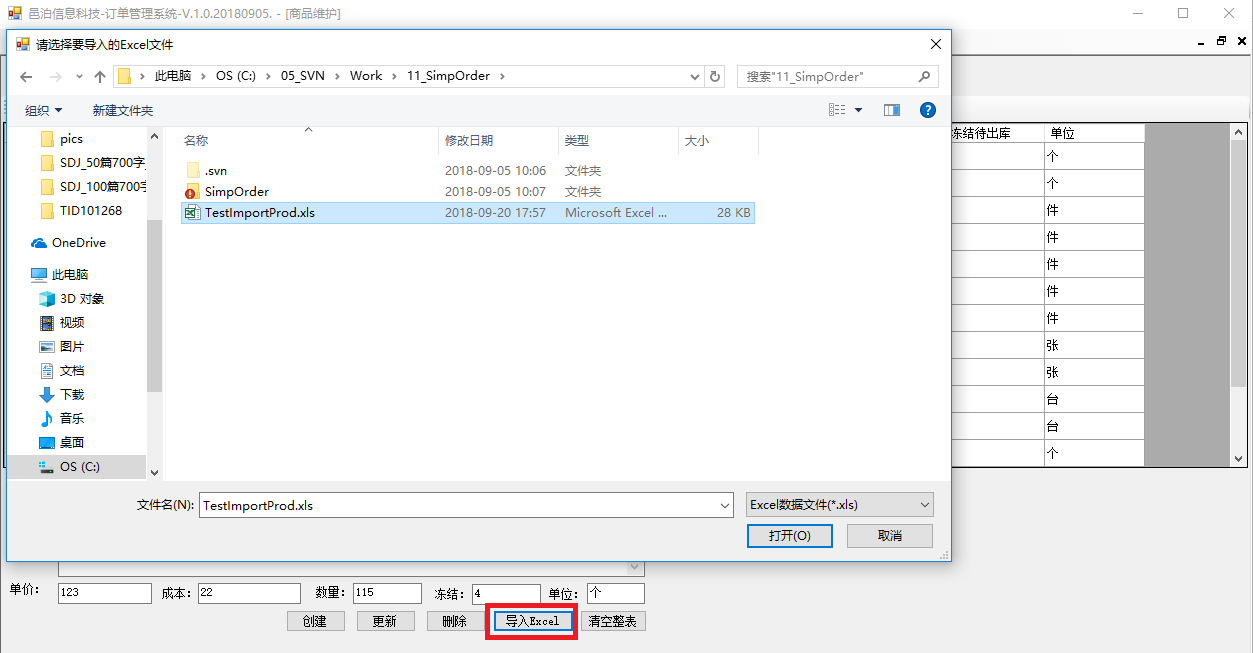Sort files by 类型 column
Viewport: 1253px width, 653px height.
(x=618, y=141)
